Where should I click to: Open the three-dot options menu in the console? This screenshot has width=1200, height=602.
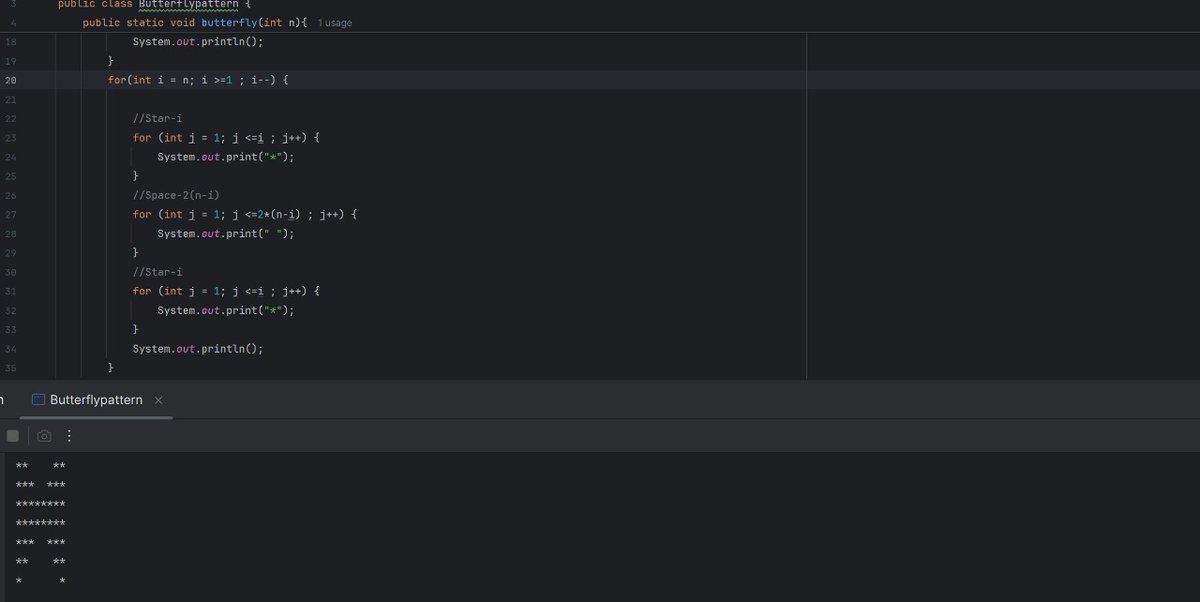(x=68, y=435)
